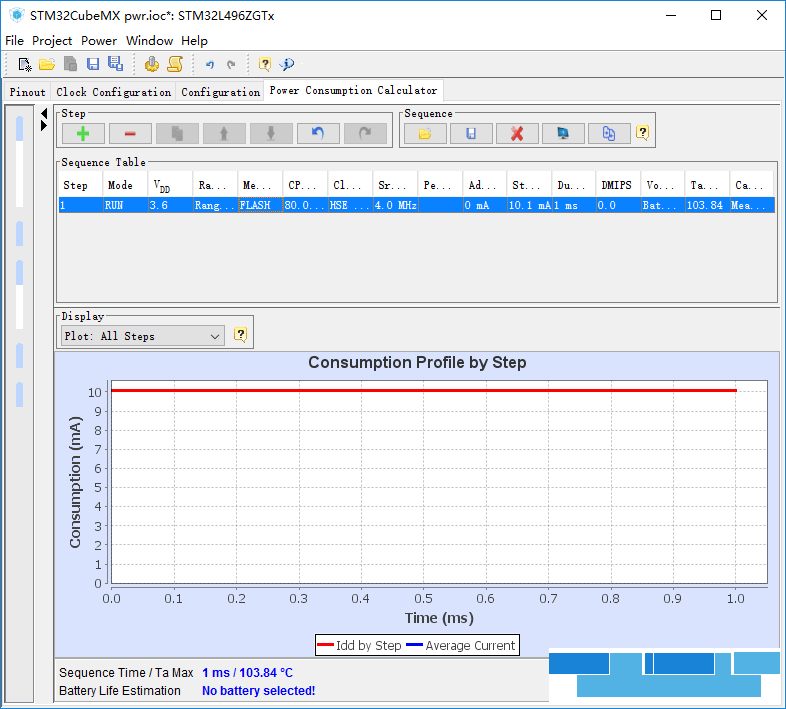Click the New Project toolbar icon
Screen dimensions: 786x709
point(25,64)
